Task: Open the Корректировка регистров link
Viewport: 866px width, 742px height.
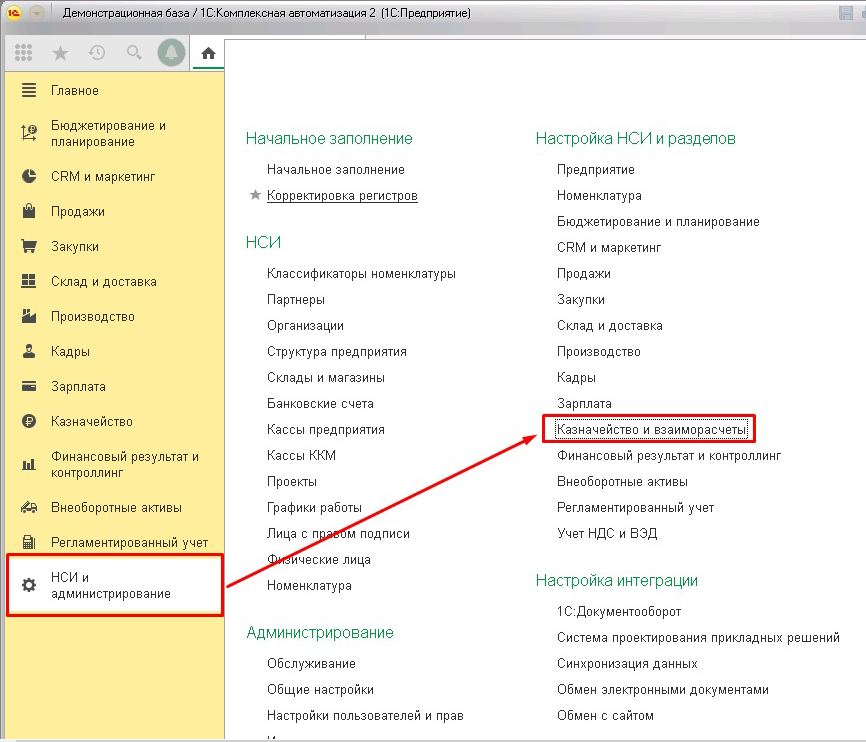Action: [x=342, y=196]
